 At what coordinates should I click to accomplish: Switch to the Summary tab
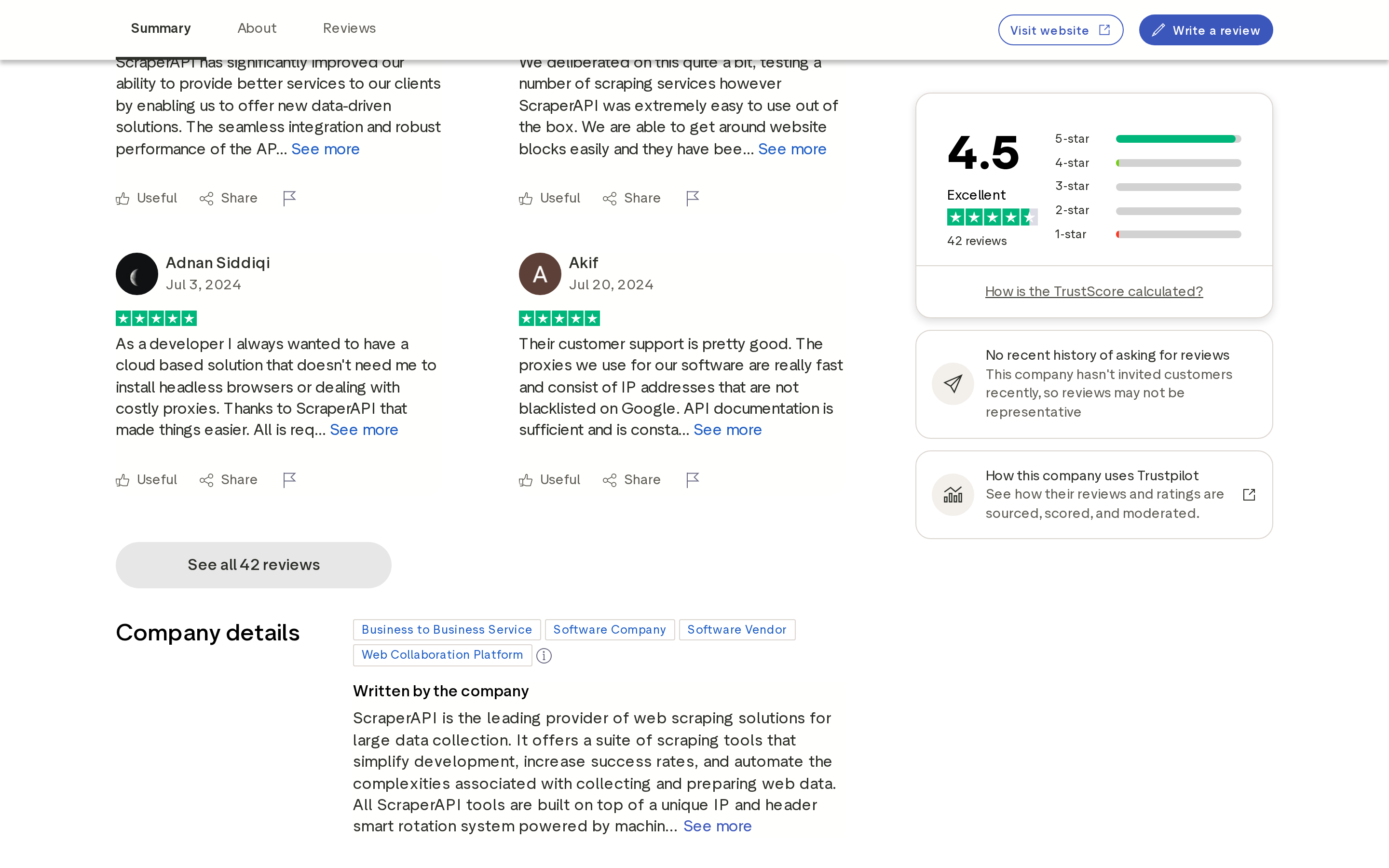pos(161,28)
